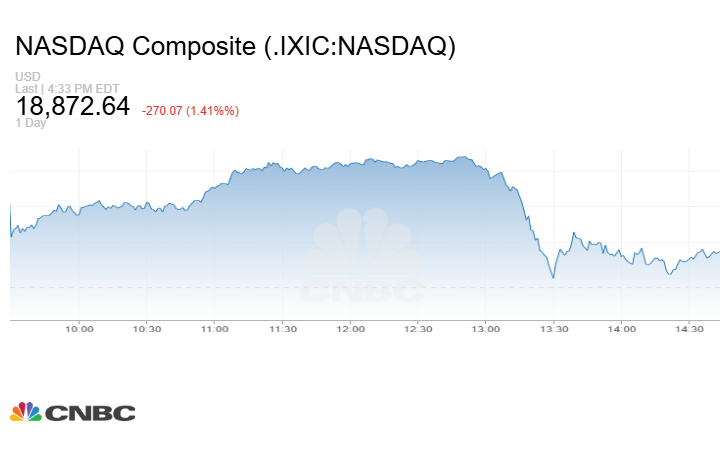The image size is (720, 450).
Task: Click the 11:30 time axis label
Action: point(283,329)
